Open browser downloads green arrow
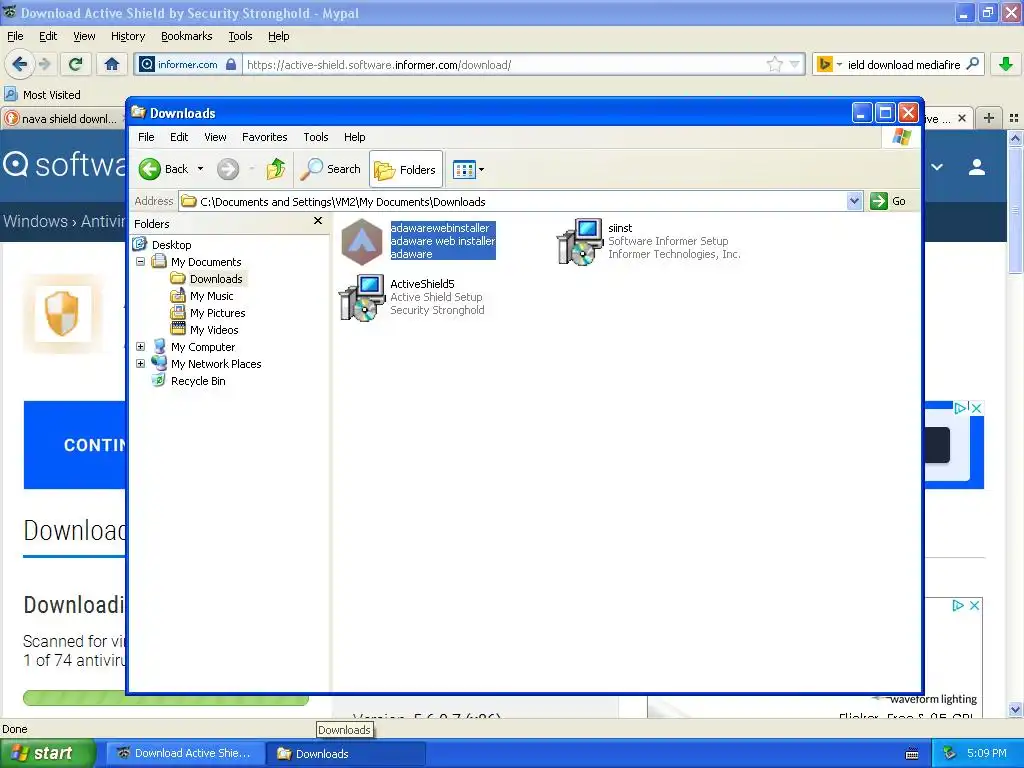Screen dimensions: 1024x768 [1006, 64]
